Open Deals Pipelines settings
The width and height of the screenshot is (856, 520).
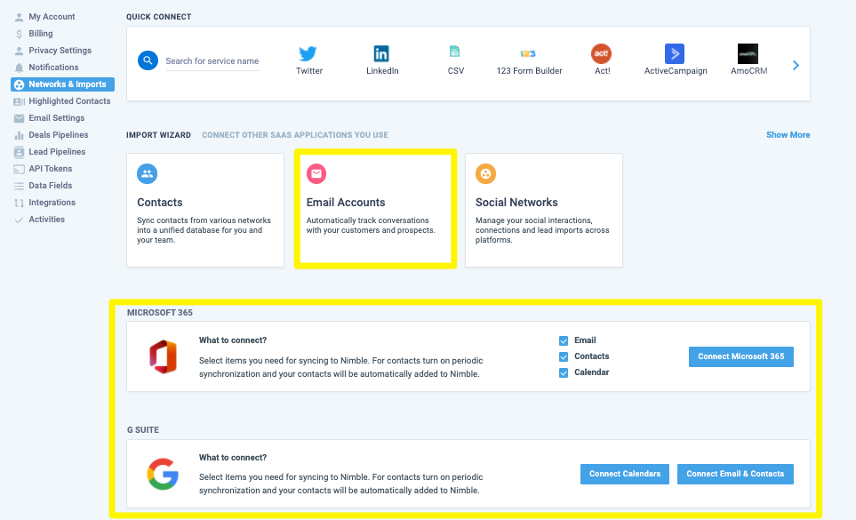[x=58, y=135]
